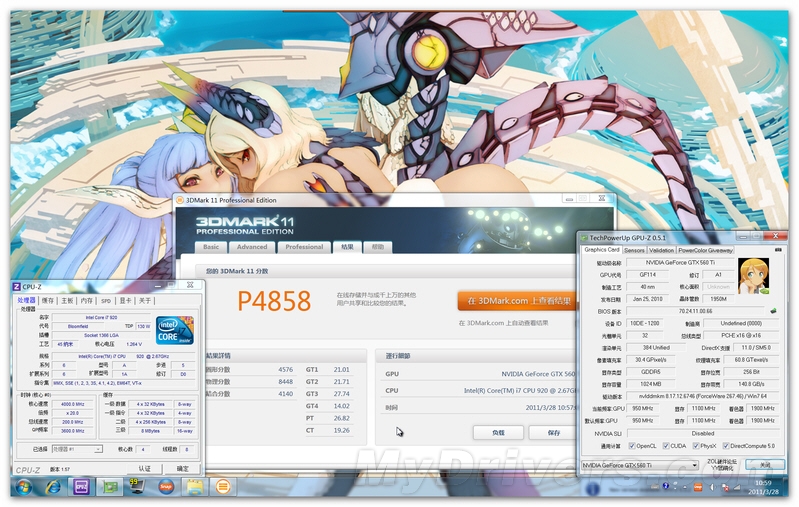Screen dimensions: 799x507
Task: Open the orange circular 3DMark taskbar icon
Action: click(223, 487)
